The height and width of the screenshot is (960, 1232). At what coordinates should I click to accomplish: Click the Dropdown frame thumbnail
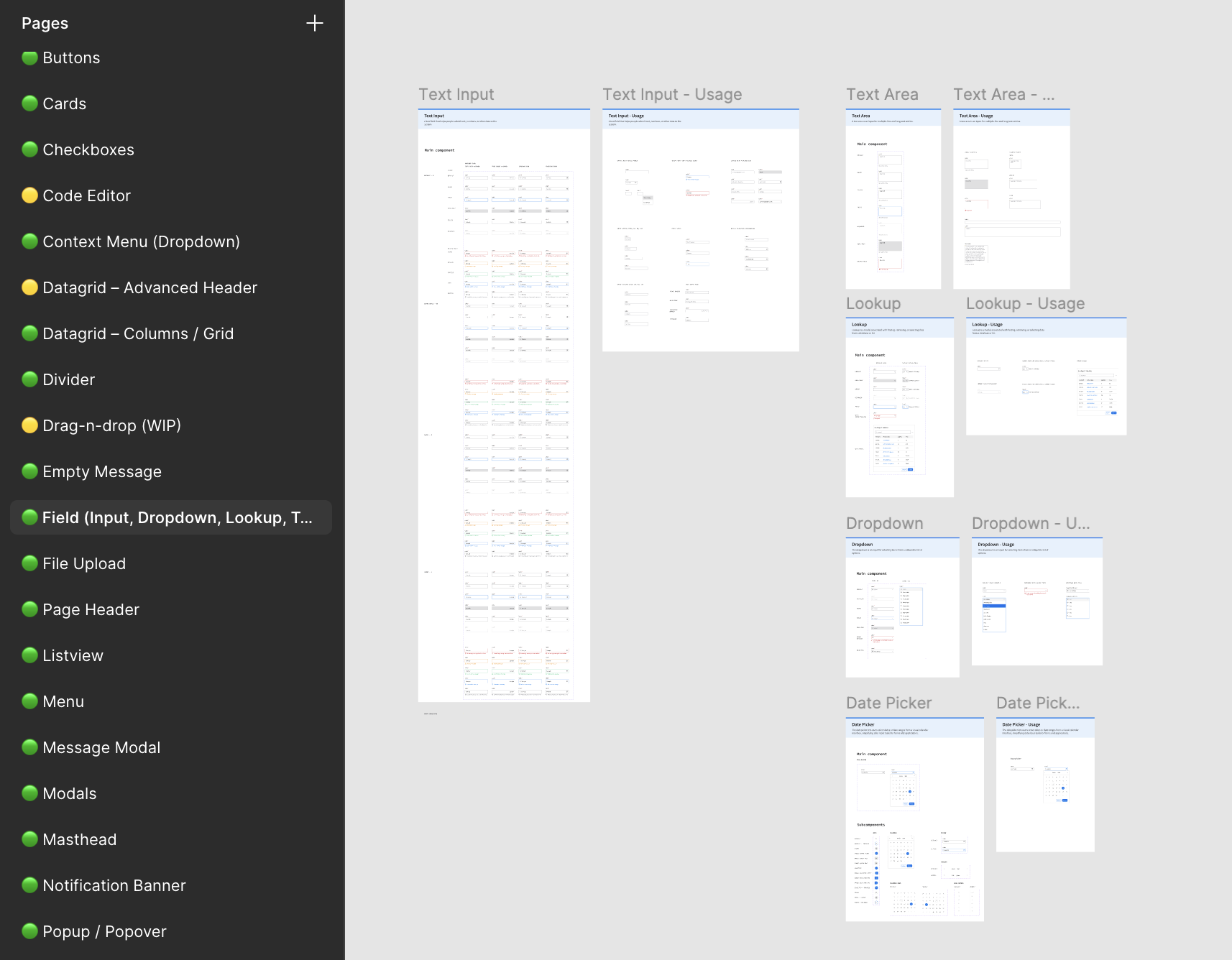click(903, 608)
